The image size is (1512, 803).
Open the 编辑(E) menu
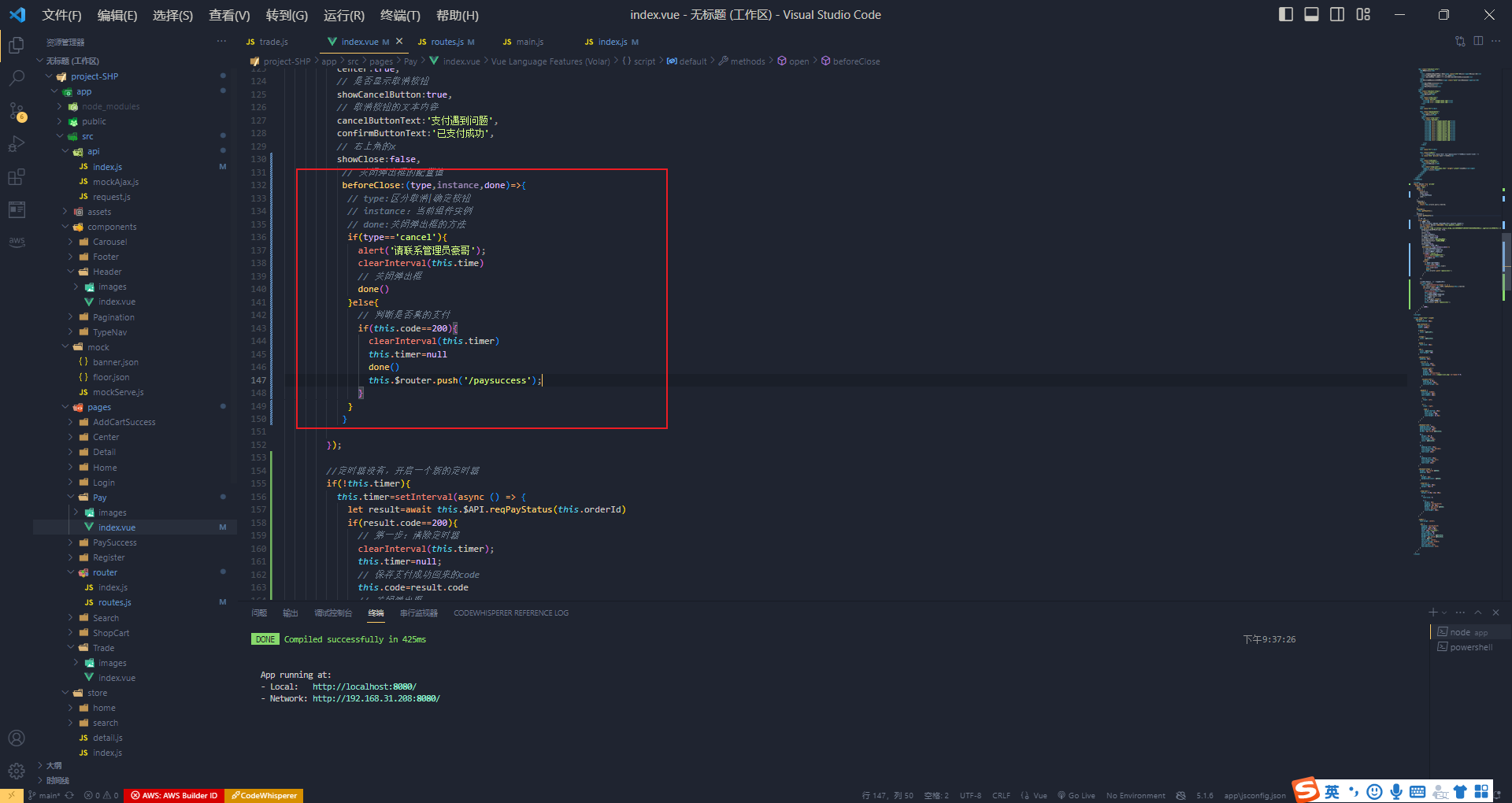[x=117, y=15]
